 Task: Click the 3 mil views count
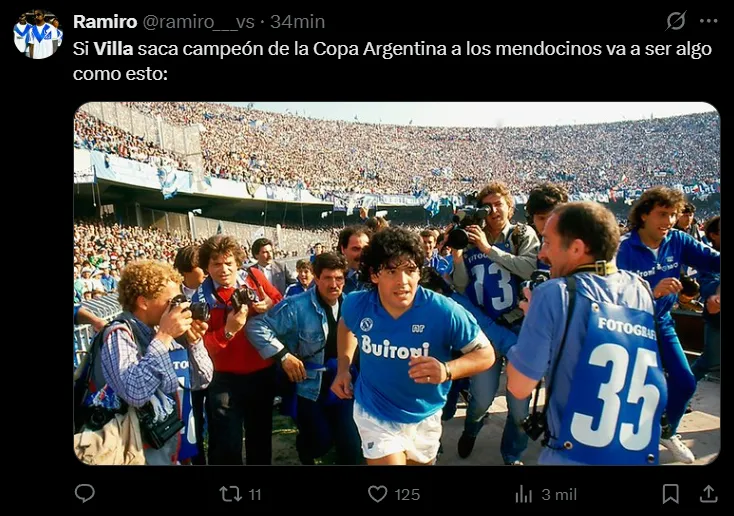[559, 494]
